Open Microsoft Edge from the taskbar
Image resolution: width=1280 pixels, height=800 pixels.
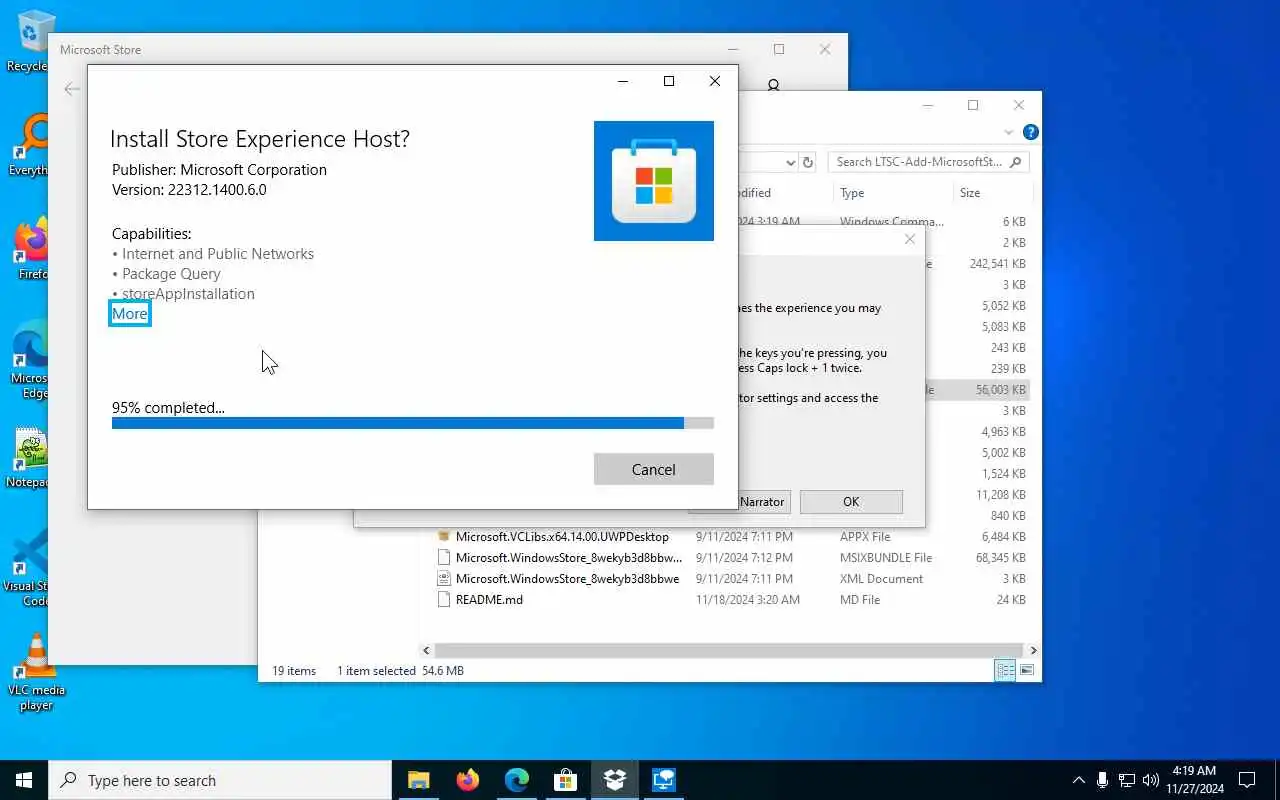(x=516, y=780)
